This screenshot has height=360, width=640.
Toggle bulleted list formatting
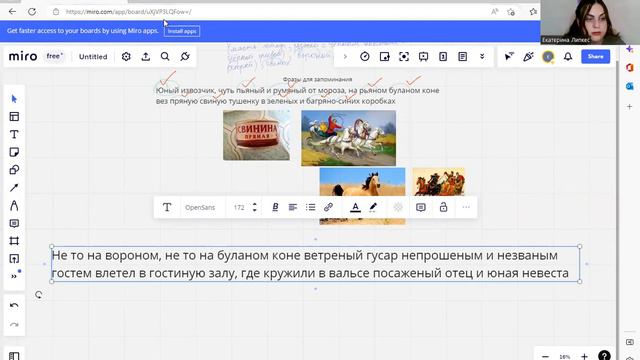click(x=311, y=207)
